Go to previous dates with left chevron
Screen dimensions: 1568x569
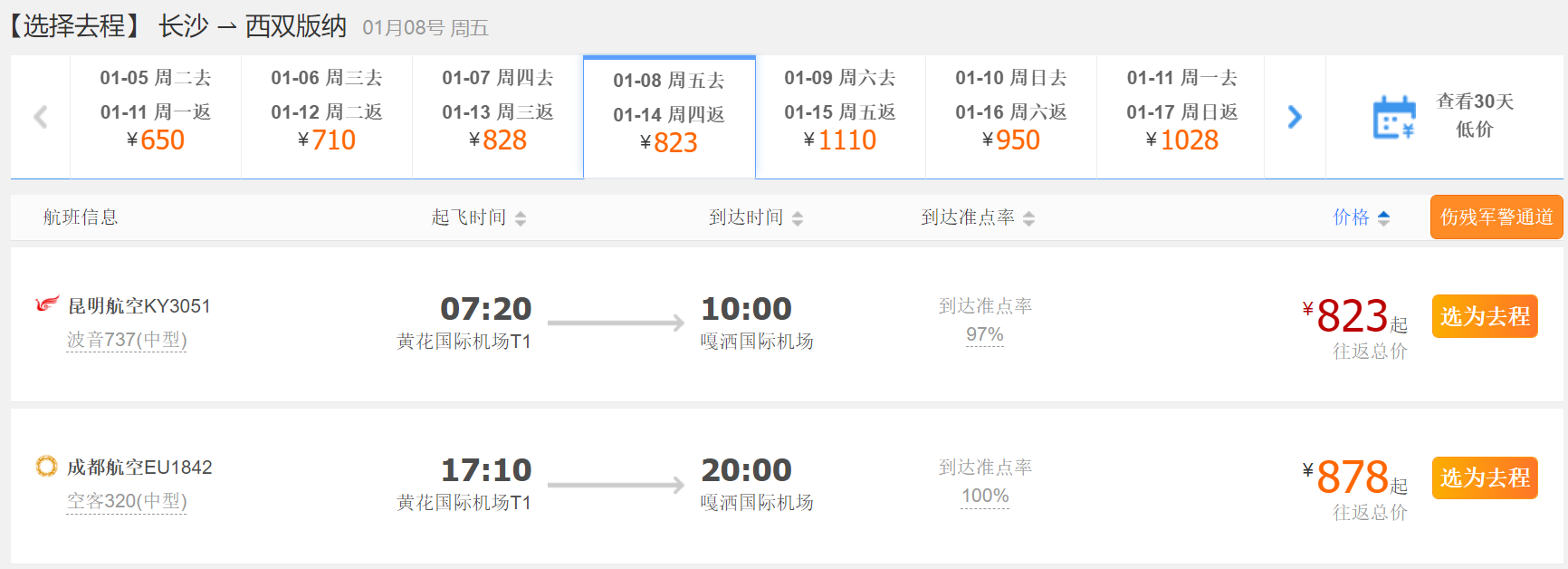tap(40, 117)
